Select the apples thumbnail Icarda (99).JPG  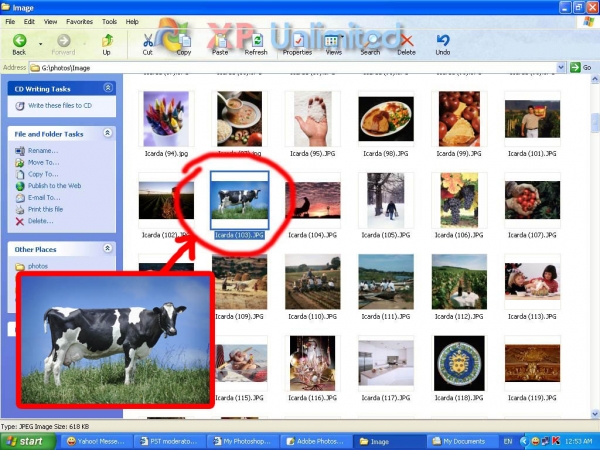459,119
